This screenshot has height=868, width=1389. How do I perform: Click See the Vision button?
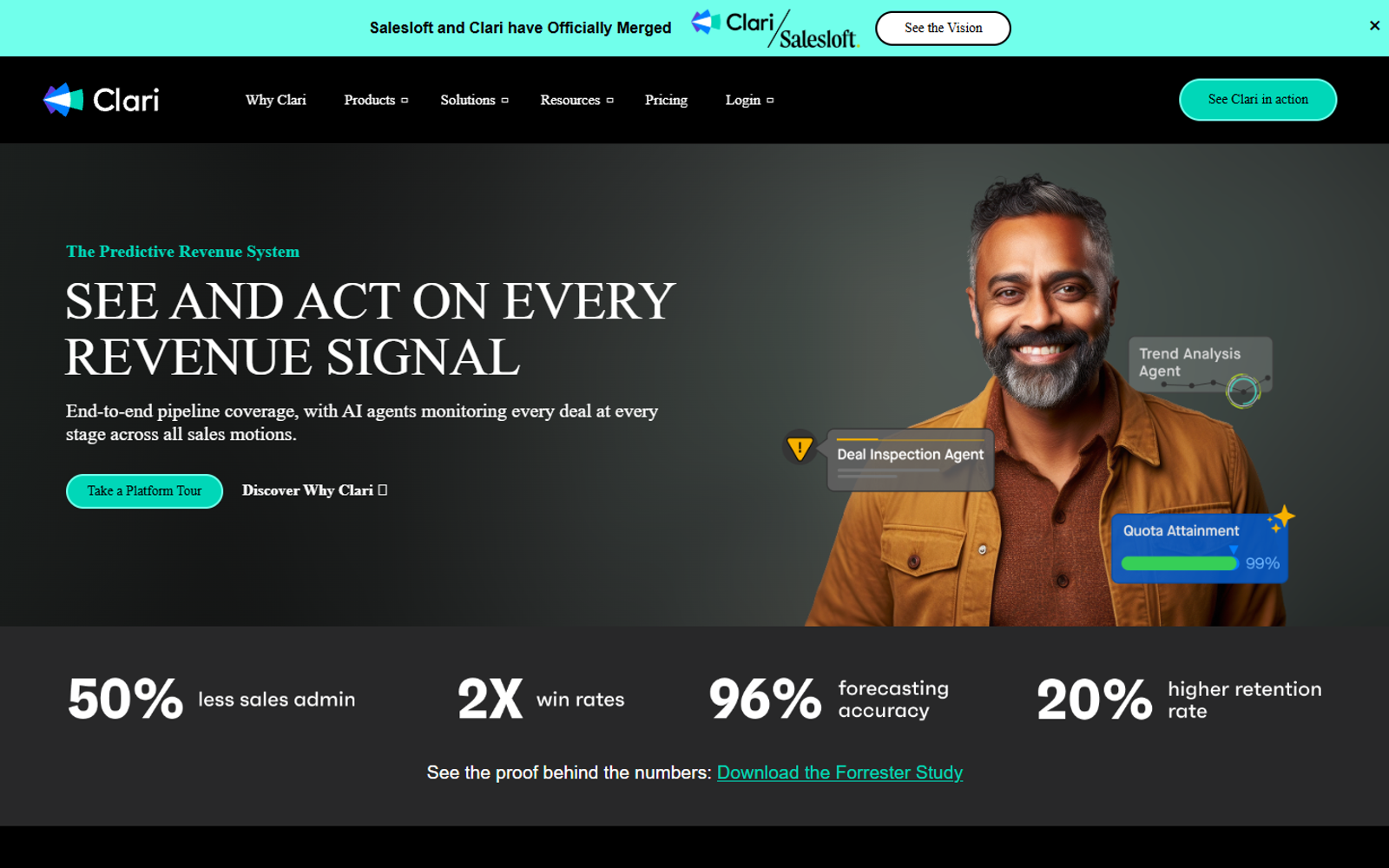(x=943, y=28)
